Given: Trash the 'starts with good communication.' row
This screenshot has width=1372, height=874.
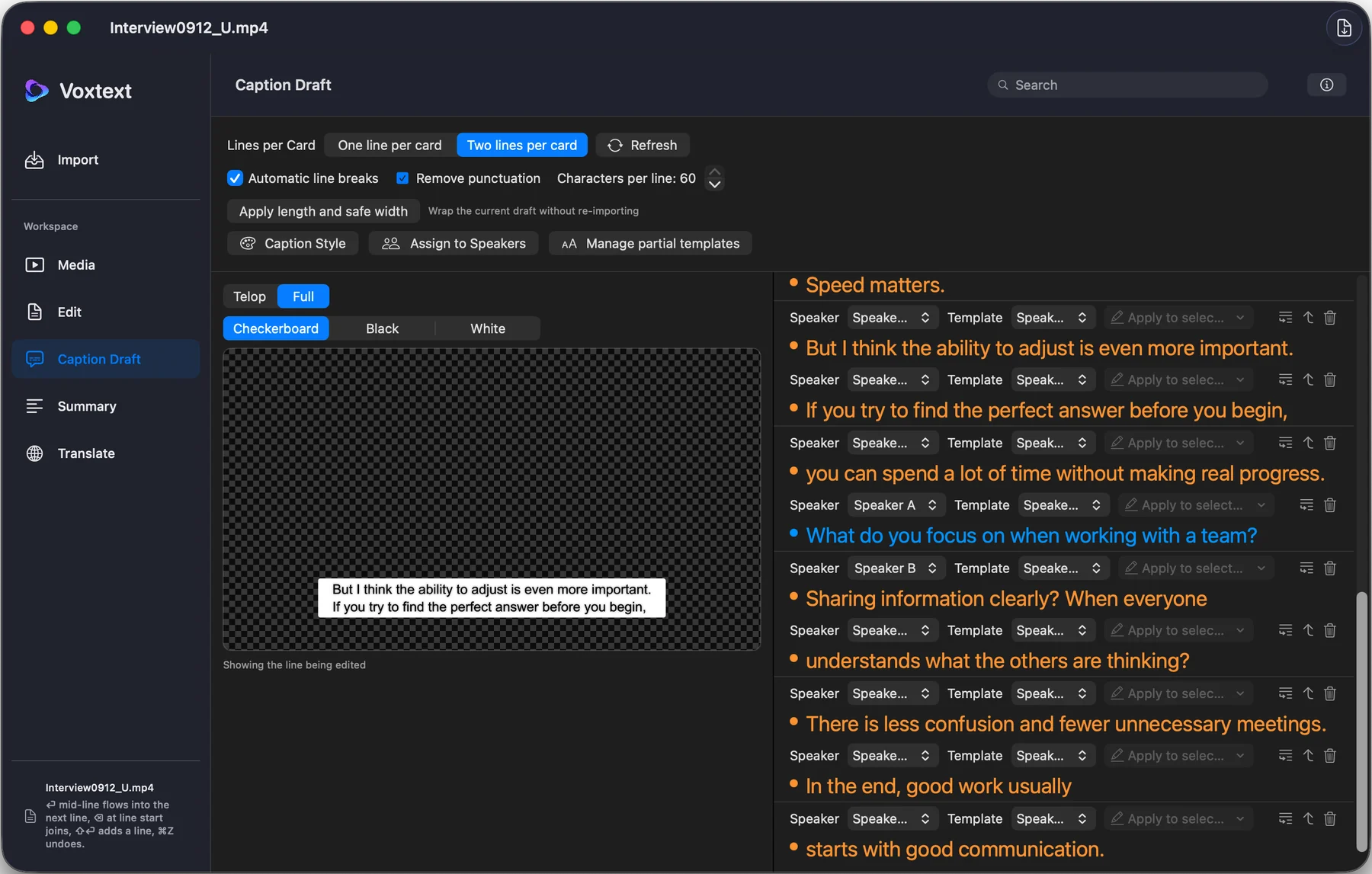Looking at the screenshot, I should pyautogui.click(x=1330, y=818).
